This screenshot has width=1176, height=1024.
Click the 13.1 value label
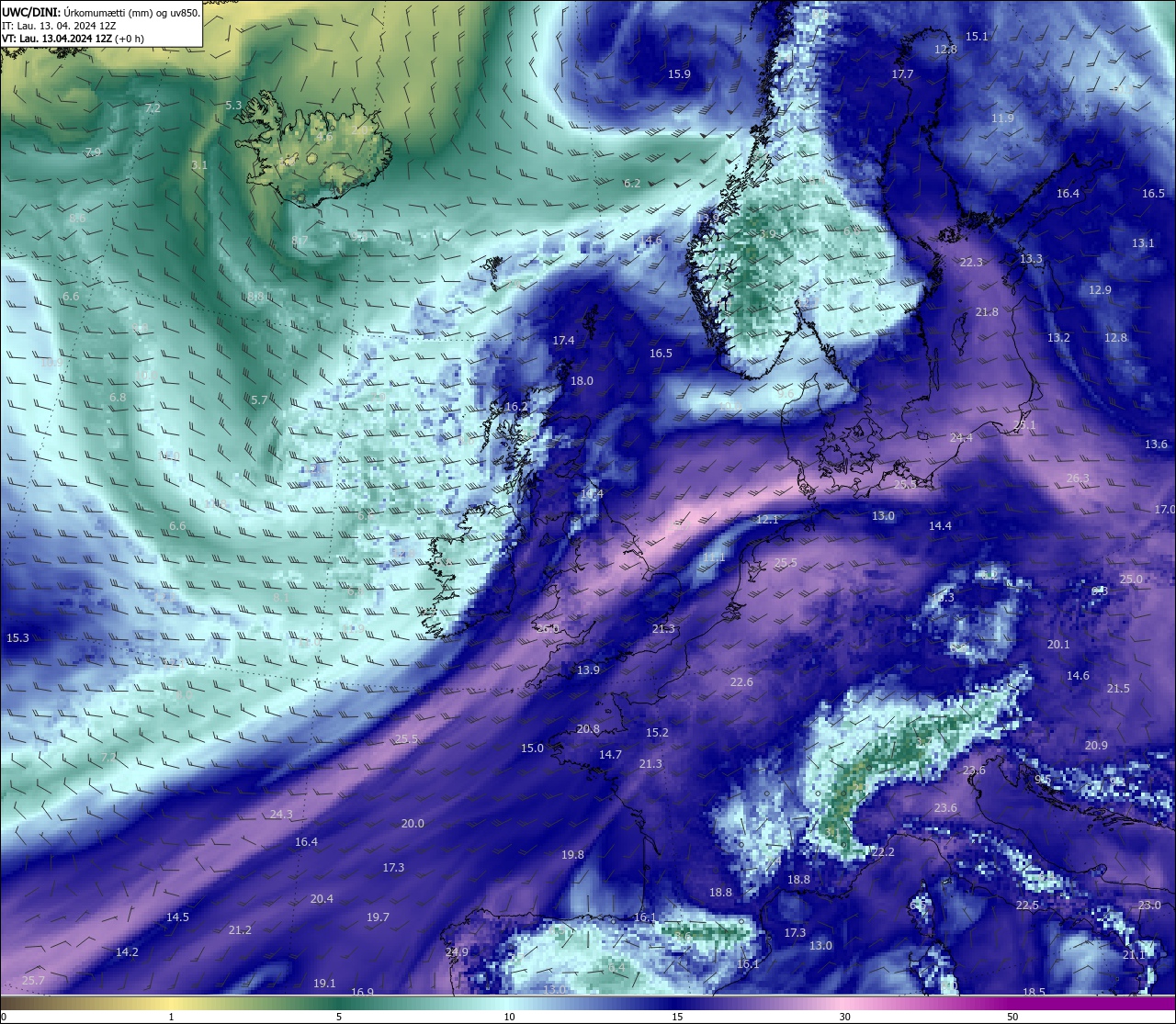coord(1143,243)
